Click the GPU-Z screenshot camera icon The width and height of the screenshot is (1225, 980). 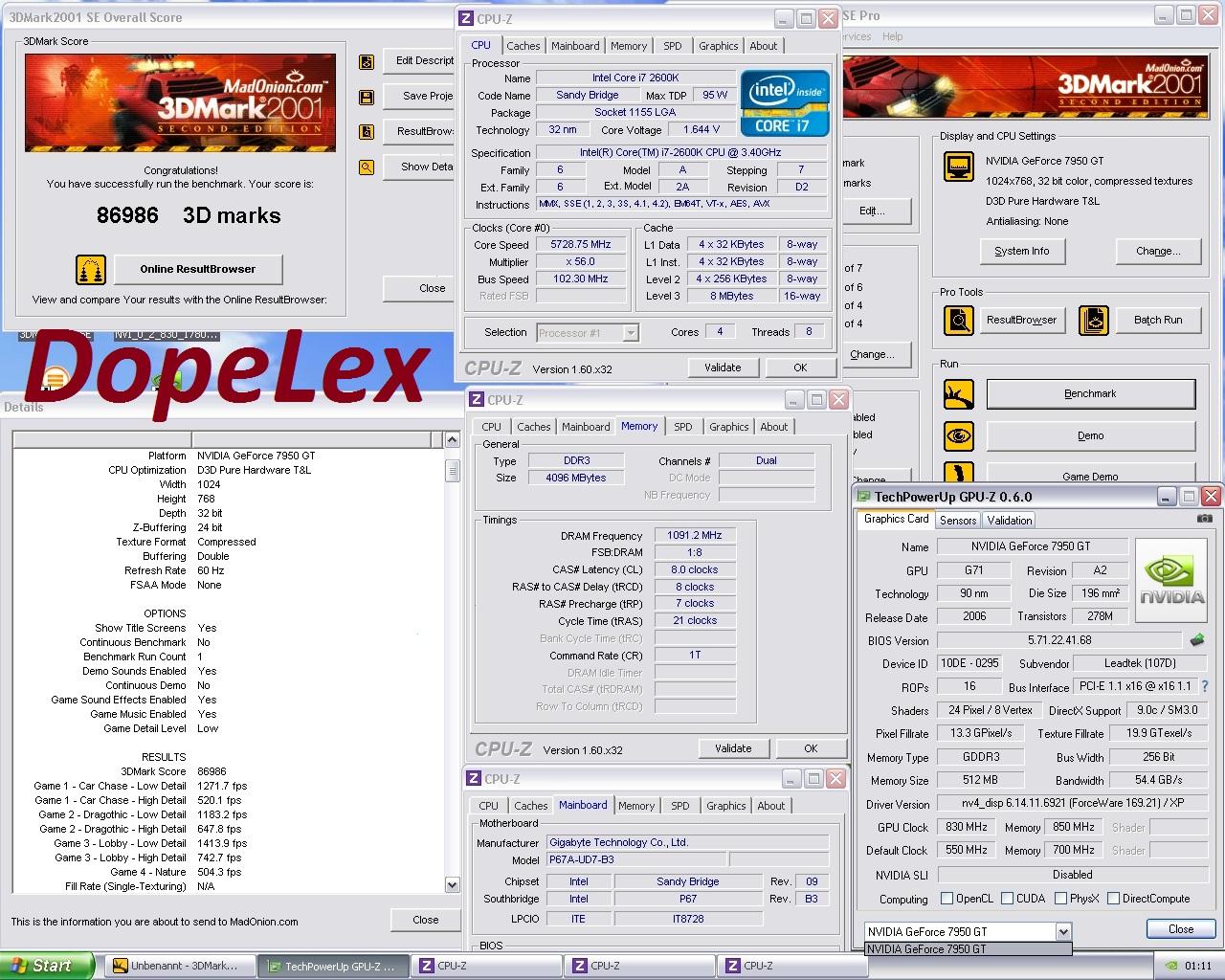[x=1205, y=518]
